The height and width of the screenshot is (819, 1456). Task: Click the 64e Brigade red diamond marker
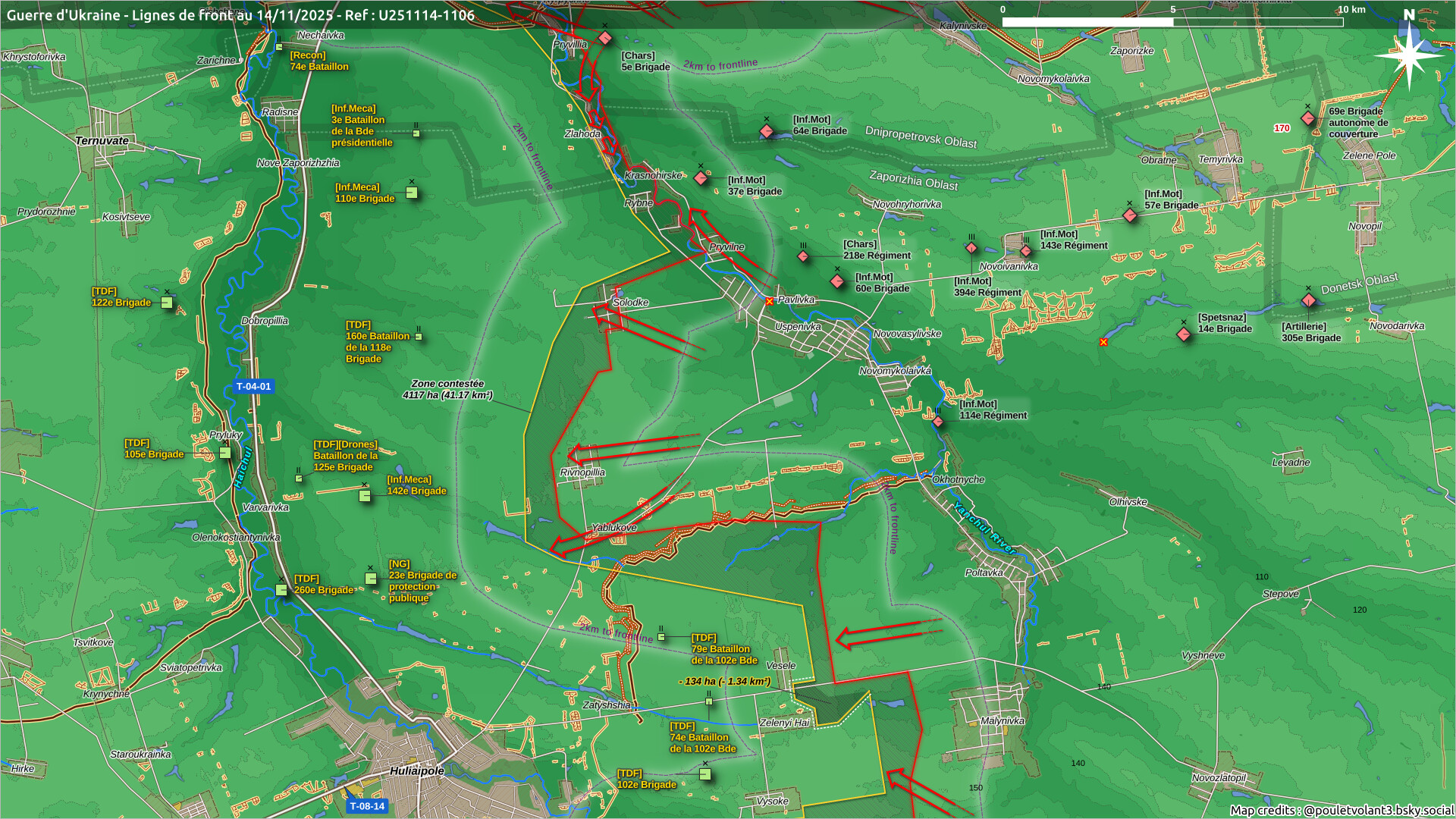point(767,131)
